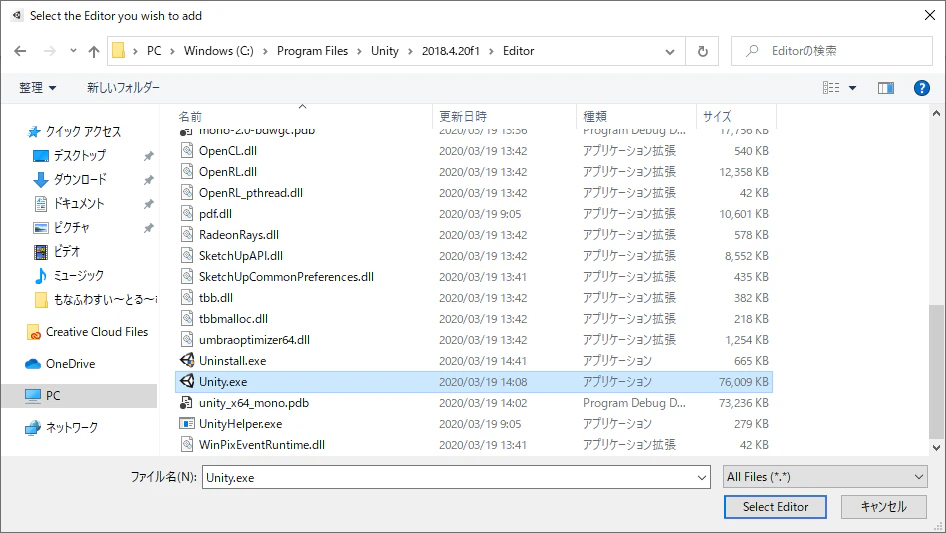Select the OpenCL.dll file icon
Image resolution: width=946 pixels, height=533 pixels.
click(187, 150)
